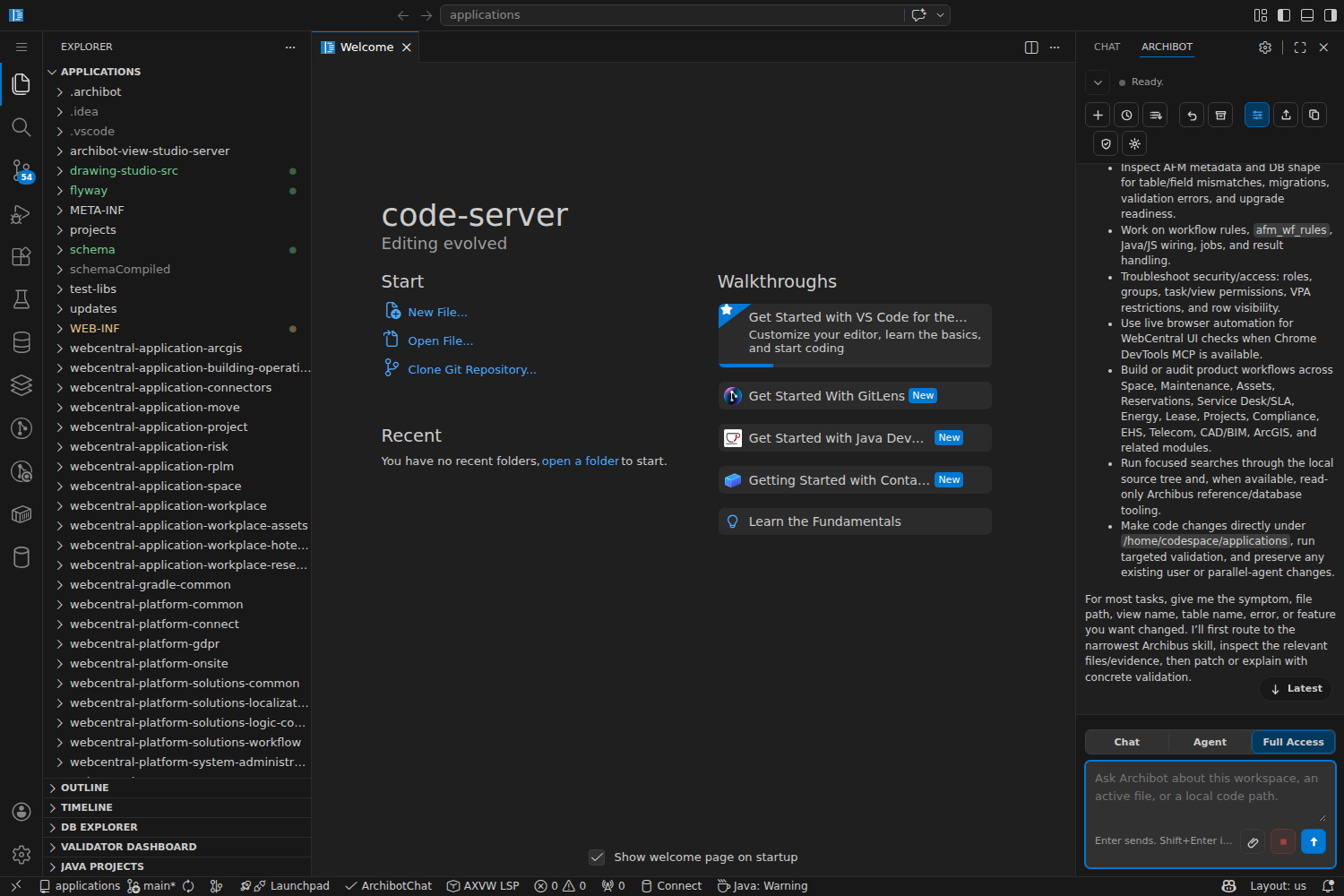Open the Testing flask view

click(22, 299)
